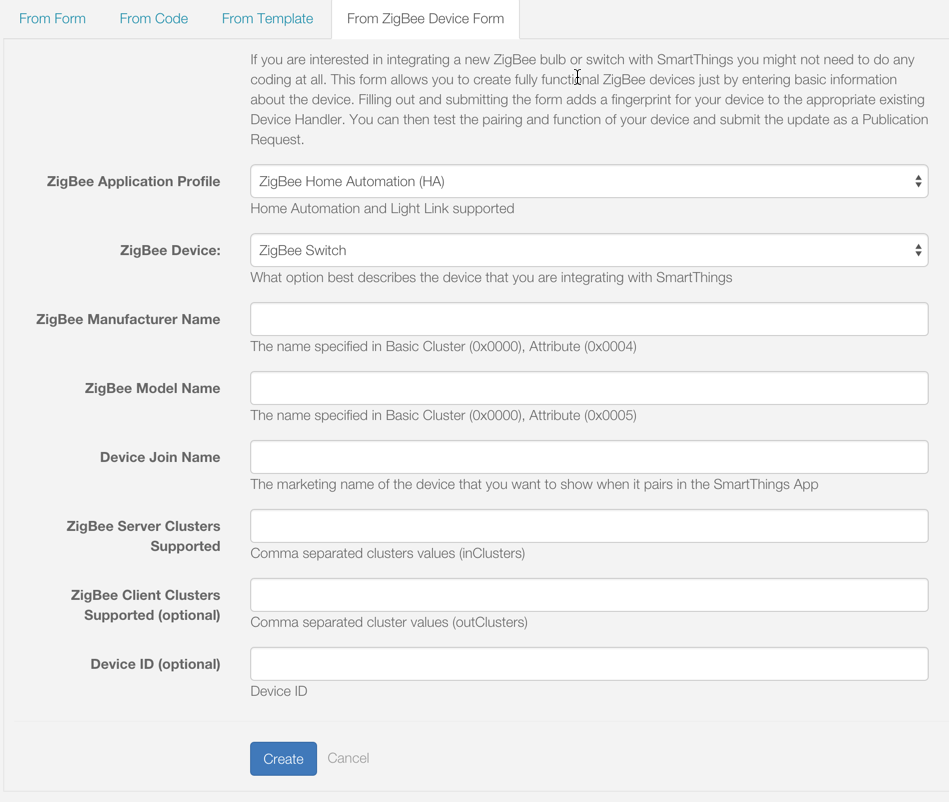Viewport: 949px width, 802px height.
Task: Open the ZigBee Application Profile dropdown
Action: click(589, 181)
